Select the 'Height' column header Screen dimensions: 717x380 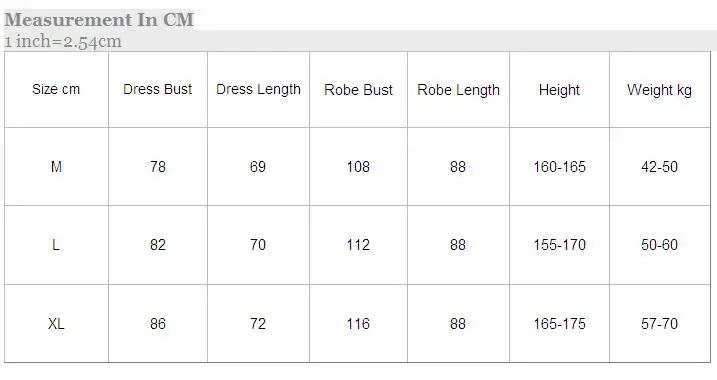[x=559, y=90]
